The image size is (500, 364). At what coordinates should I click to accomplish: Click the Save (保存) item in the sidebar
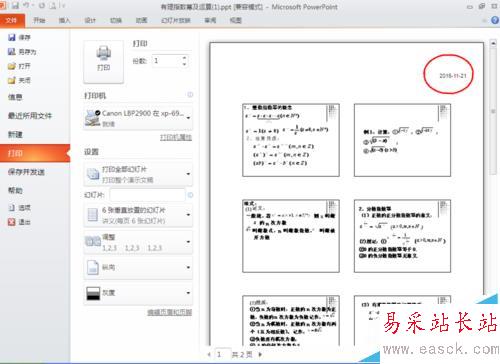[x=19, y=37]
